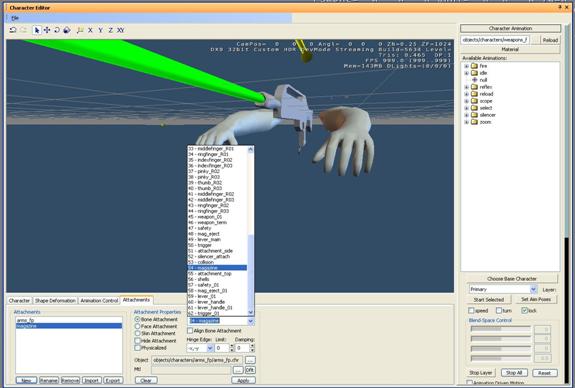Image resolution: width=575 pixels, height=388 pixels.
Task: Select the scale tool icon
Action: pos(67,30)
